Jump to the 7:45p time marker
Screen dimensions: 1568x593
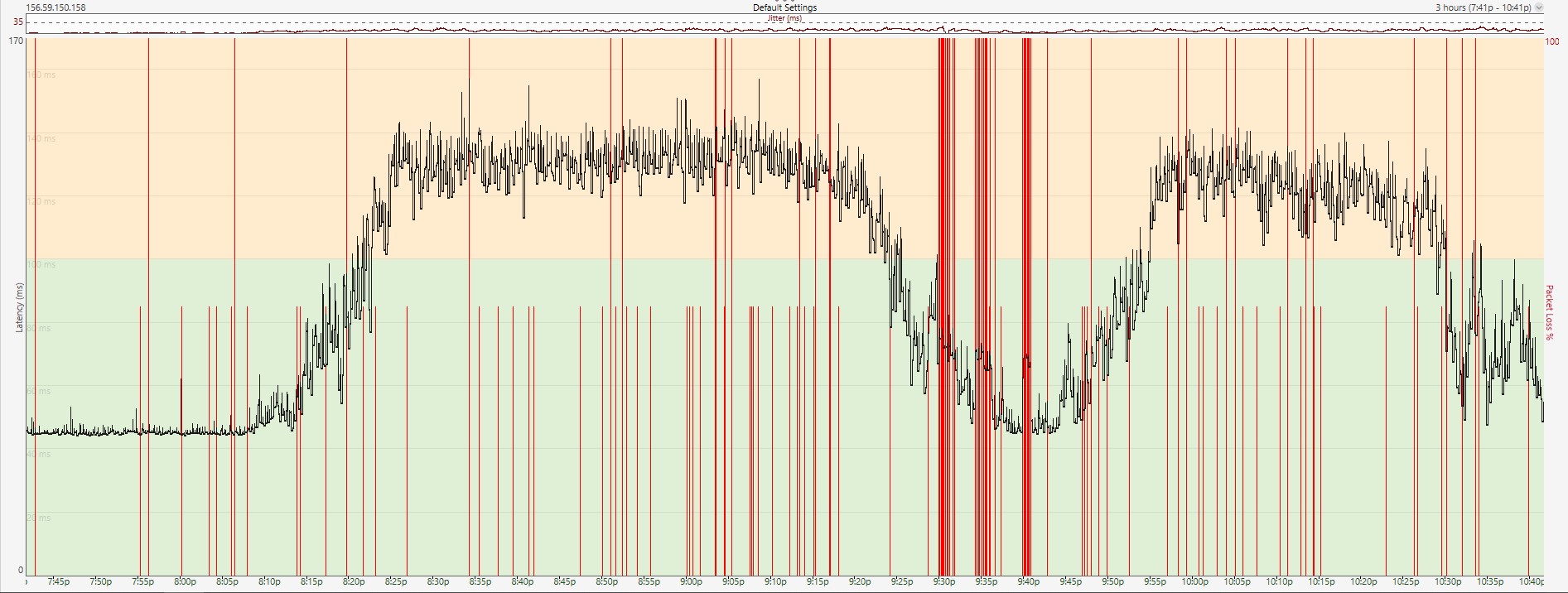click(x=59, y=581)
